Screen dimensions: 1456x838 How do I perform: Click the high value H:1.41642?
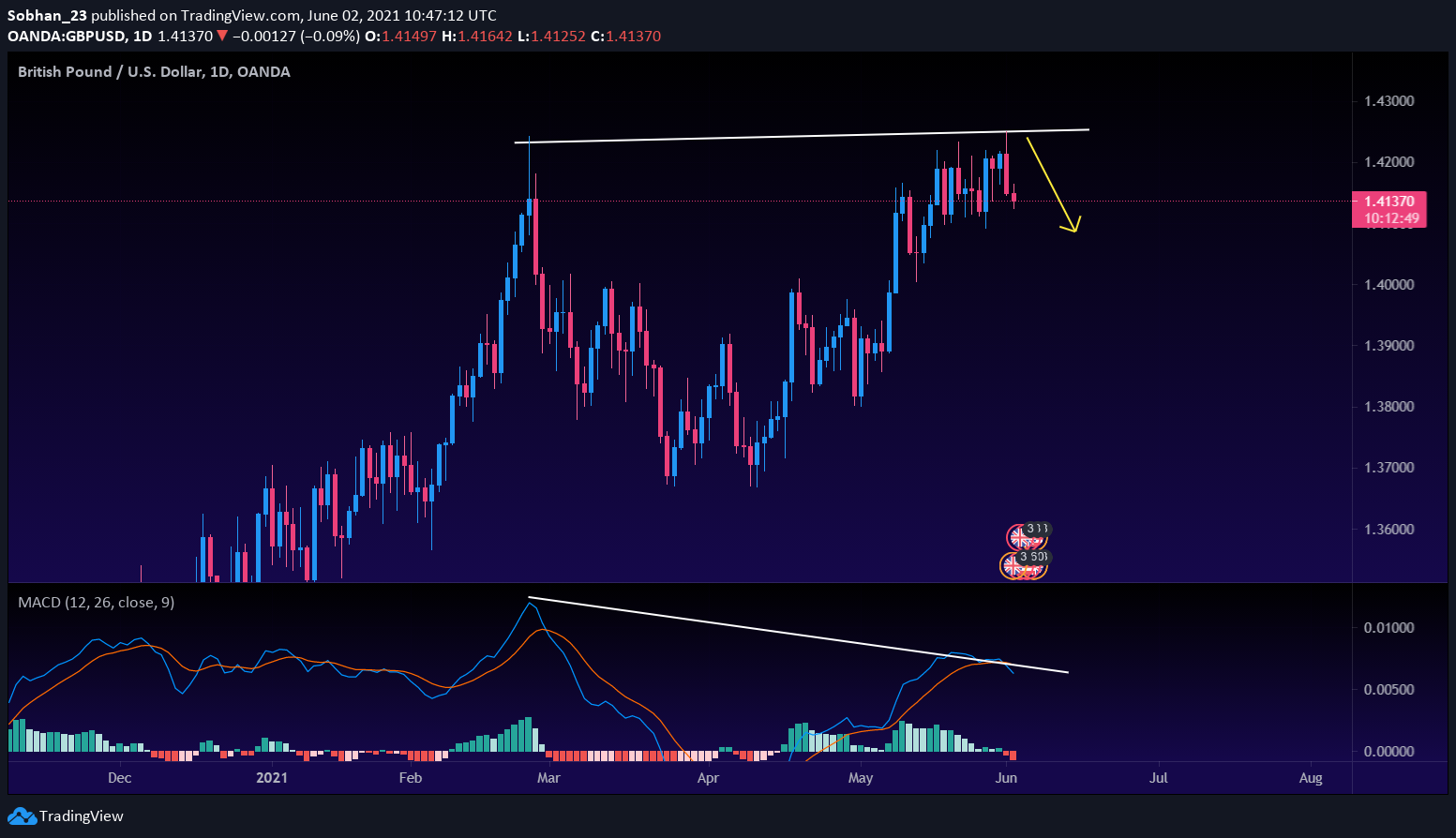point(477,37)
